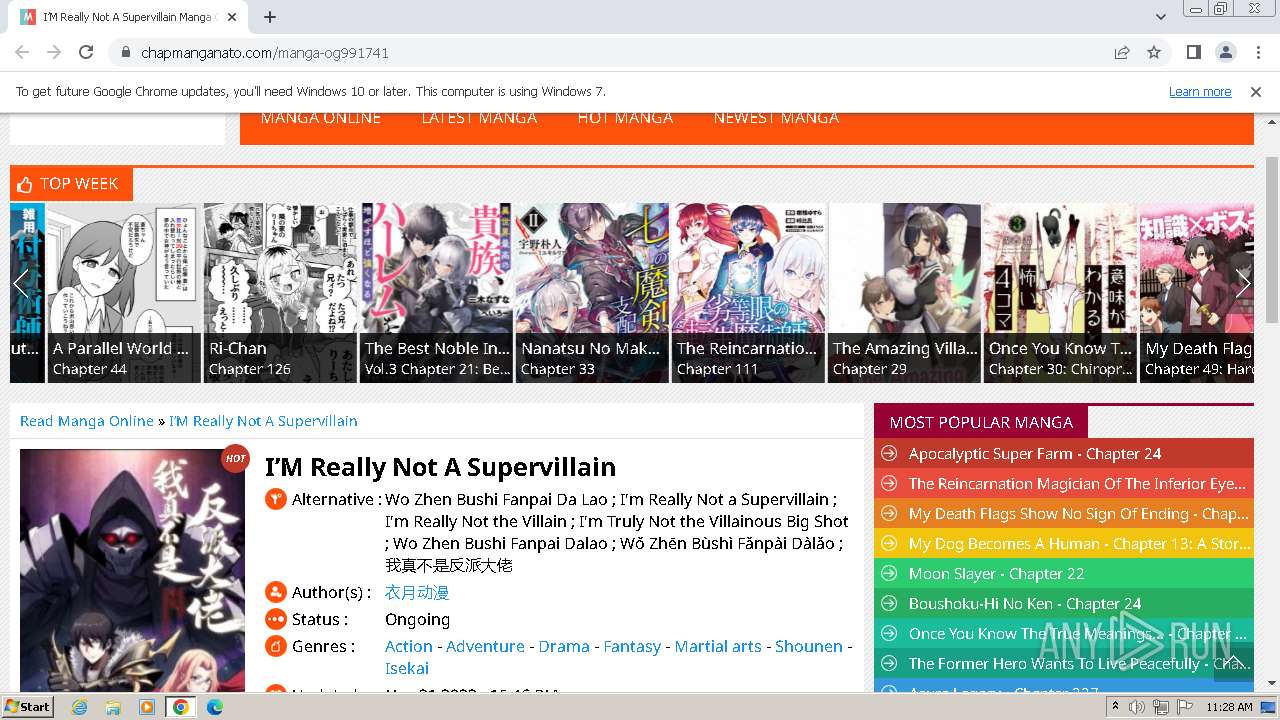Show hidden system tray icons
Viewport: 1280px width, 720px height.
tap(1116, 707)
